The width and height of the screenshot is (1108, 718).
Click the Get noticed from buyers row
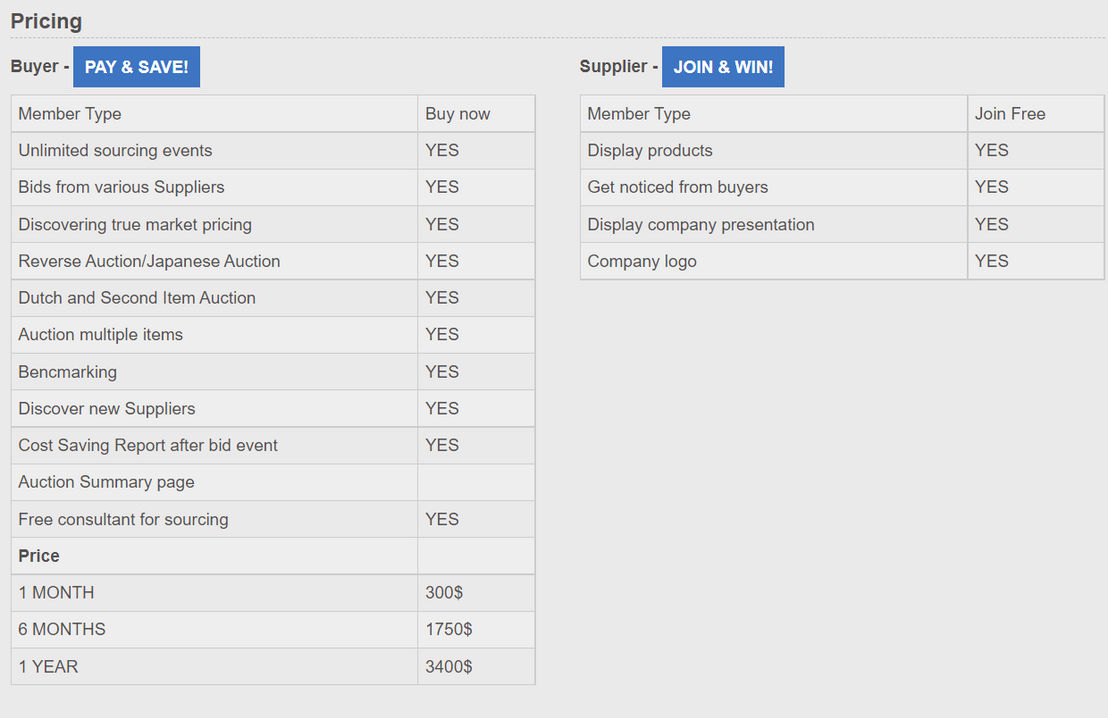click(842, 187)
